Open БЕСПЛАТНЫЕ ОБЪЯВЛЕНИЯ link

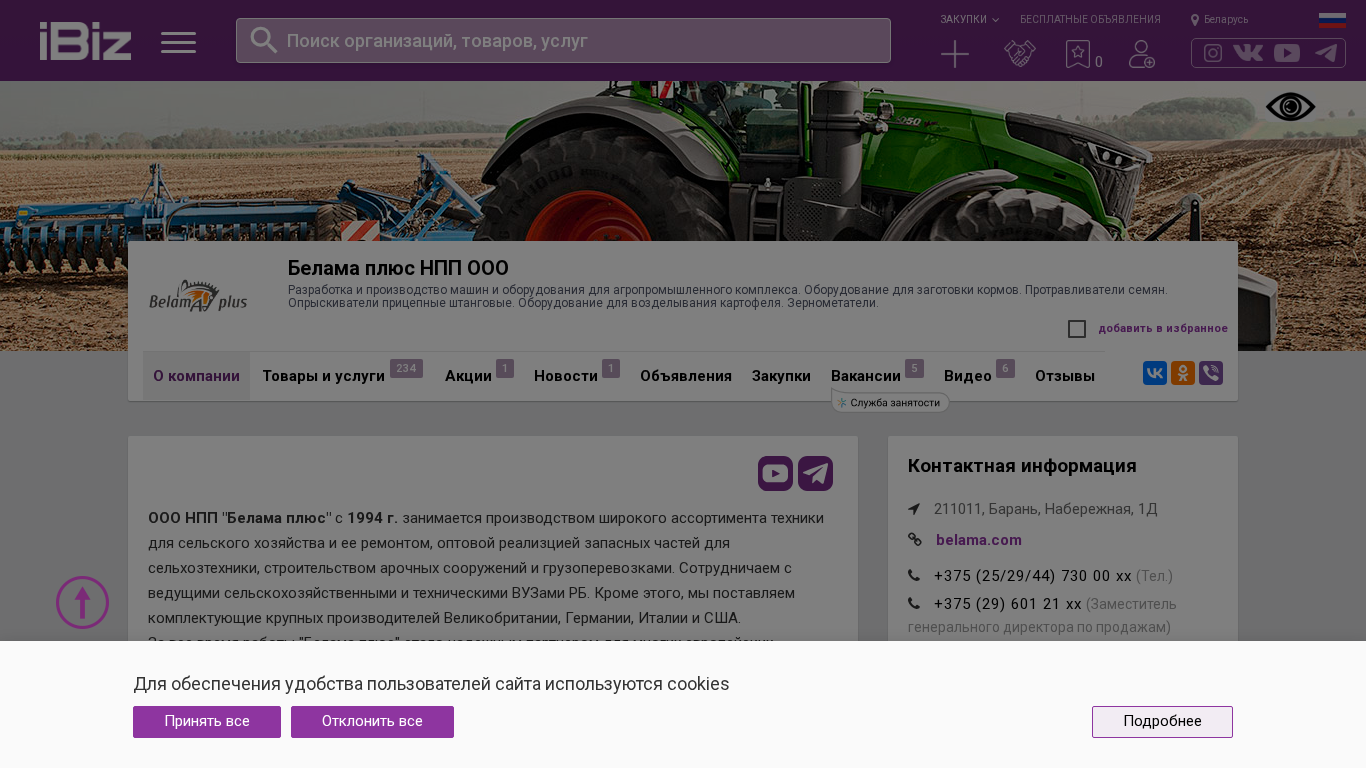[1090, 20]
